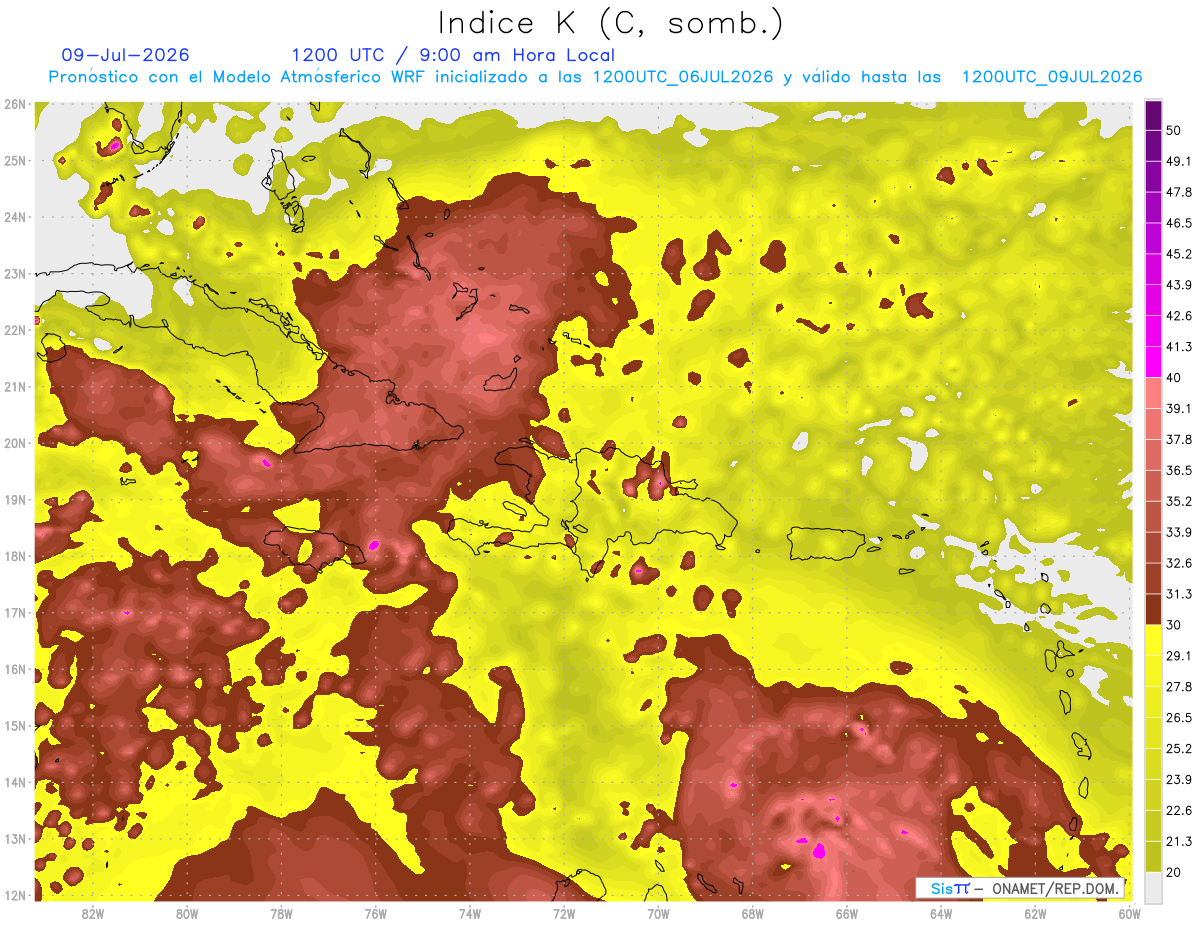
Task: Click the "27.8" value on the color scale
Action: point(1179,687)
